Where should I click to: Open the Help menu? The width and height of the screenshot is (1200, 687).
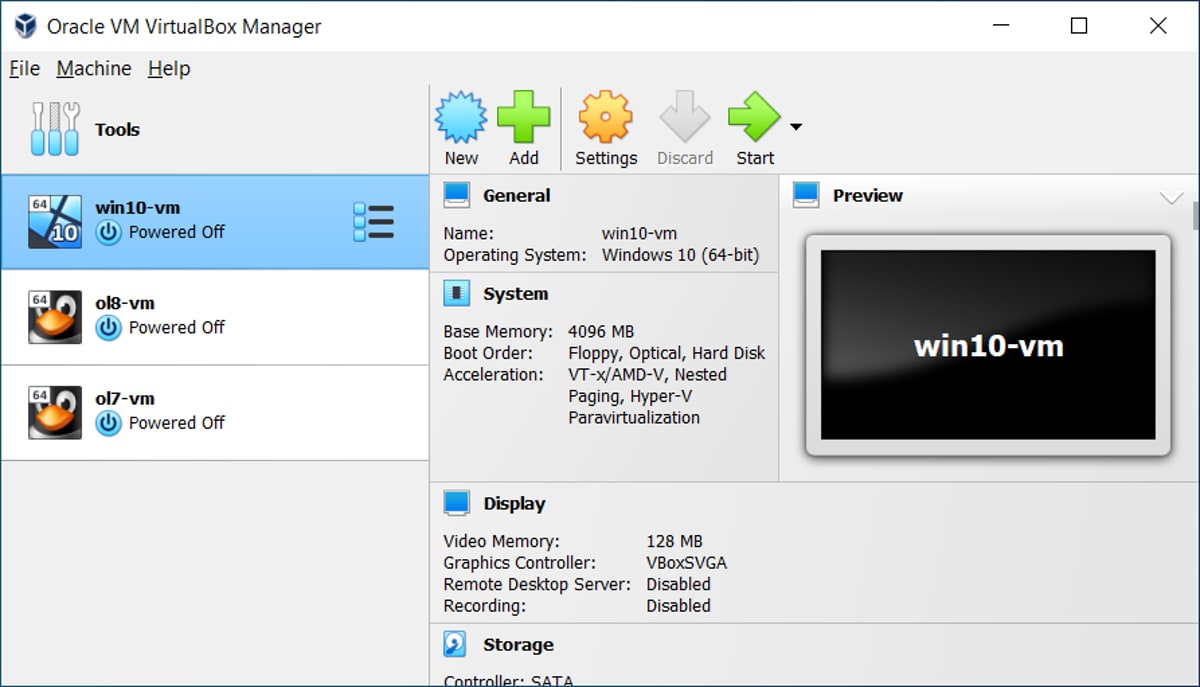point(168,68)
